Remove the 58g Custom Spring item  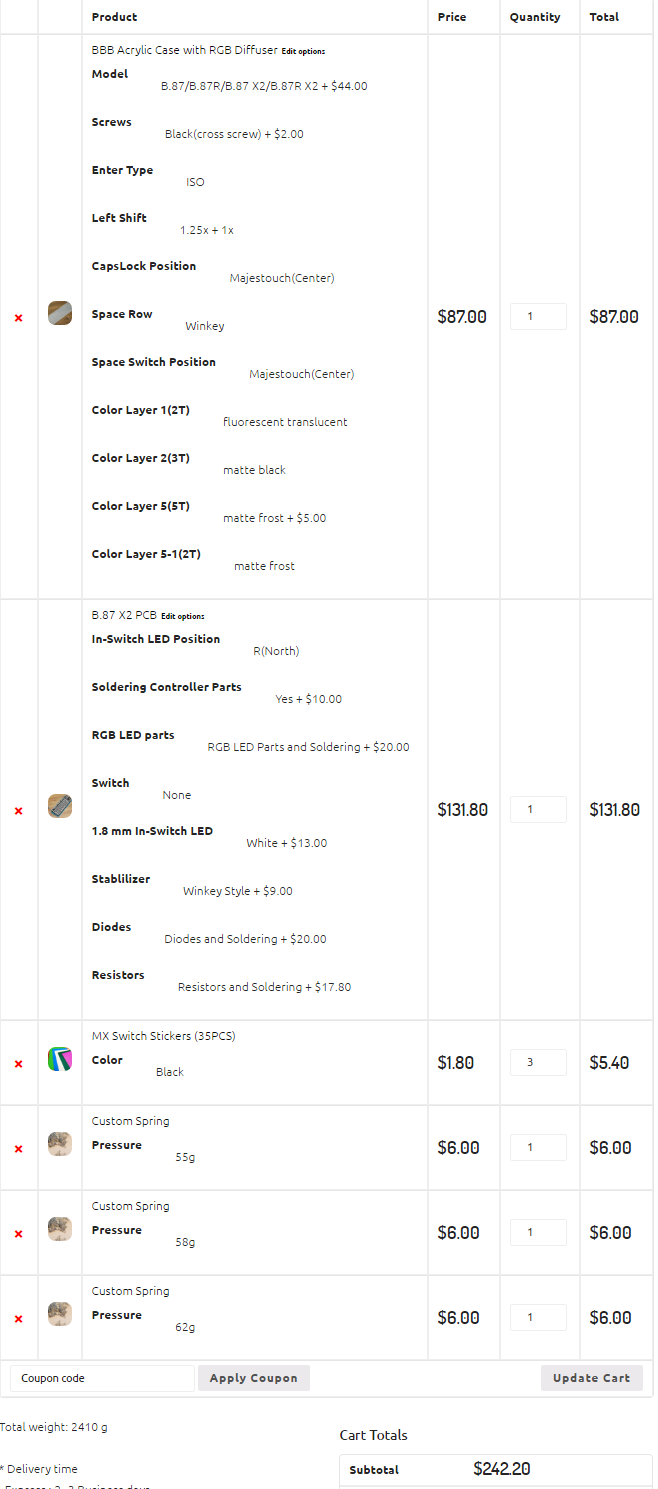coord(18,1234)
